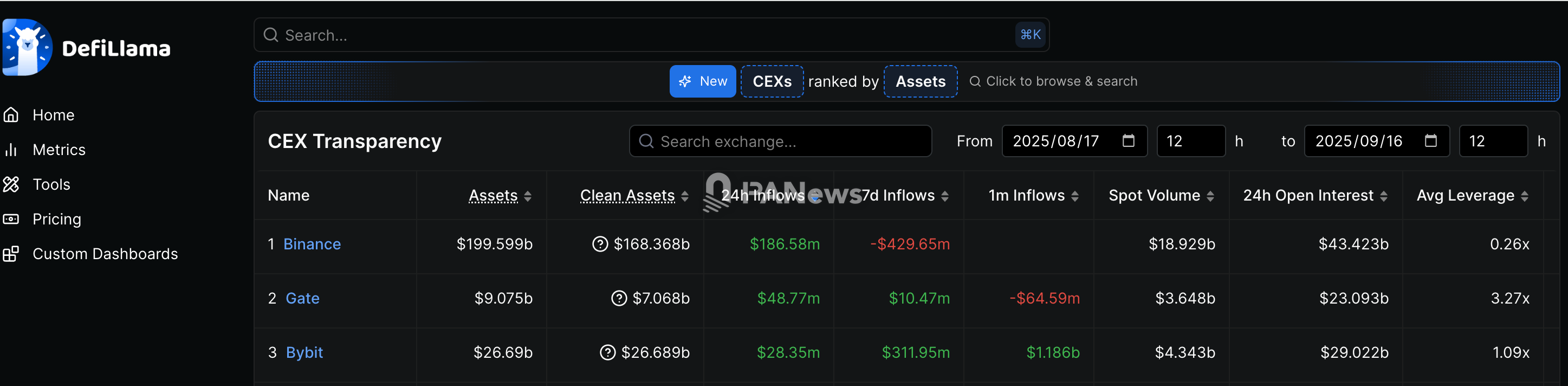Click Binance open interest $43.423b
This screenshot has width=1568, height=386.
pos(1353,244)
